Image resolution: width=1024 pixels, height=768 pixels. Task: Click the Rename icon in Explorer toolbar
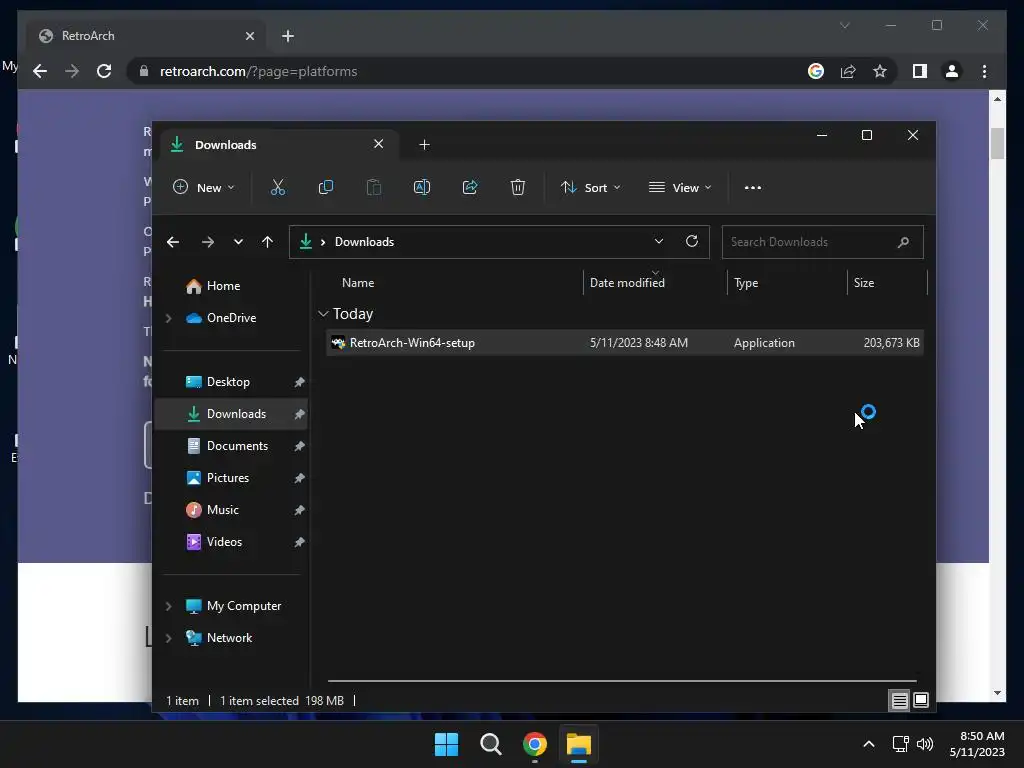point(422,187)
